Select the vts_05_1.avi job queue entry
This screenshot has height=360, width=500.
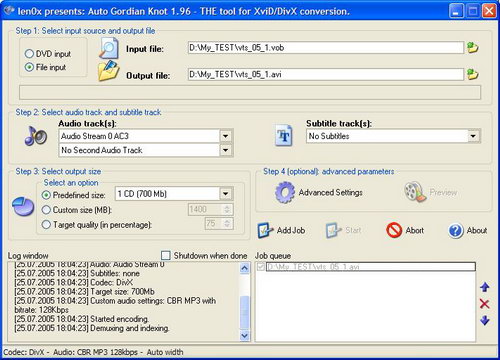[371, 267]
